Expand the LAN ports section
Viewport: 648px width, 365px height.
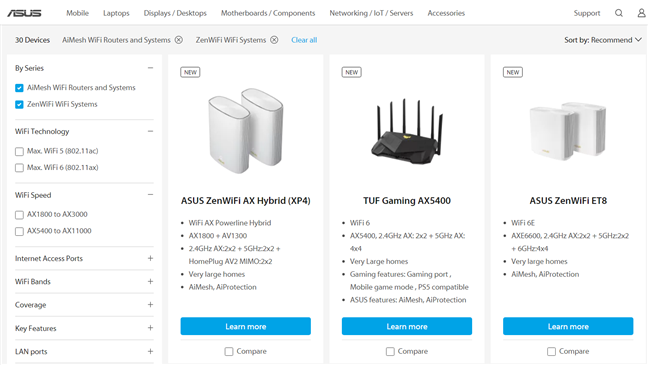coord(150,351)
